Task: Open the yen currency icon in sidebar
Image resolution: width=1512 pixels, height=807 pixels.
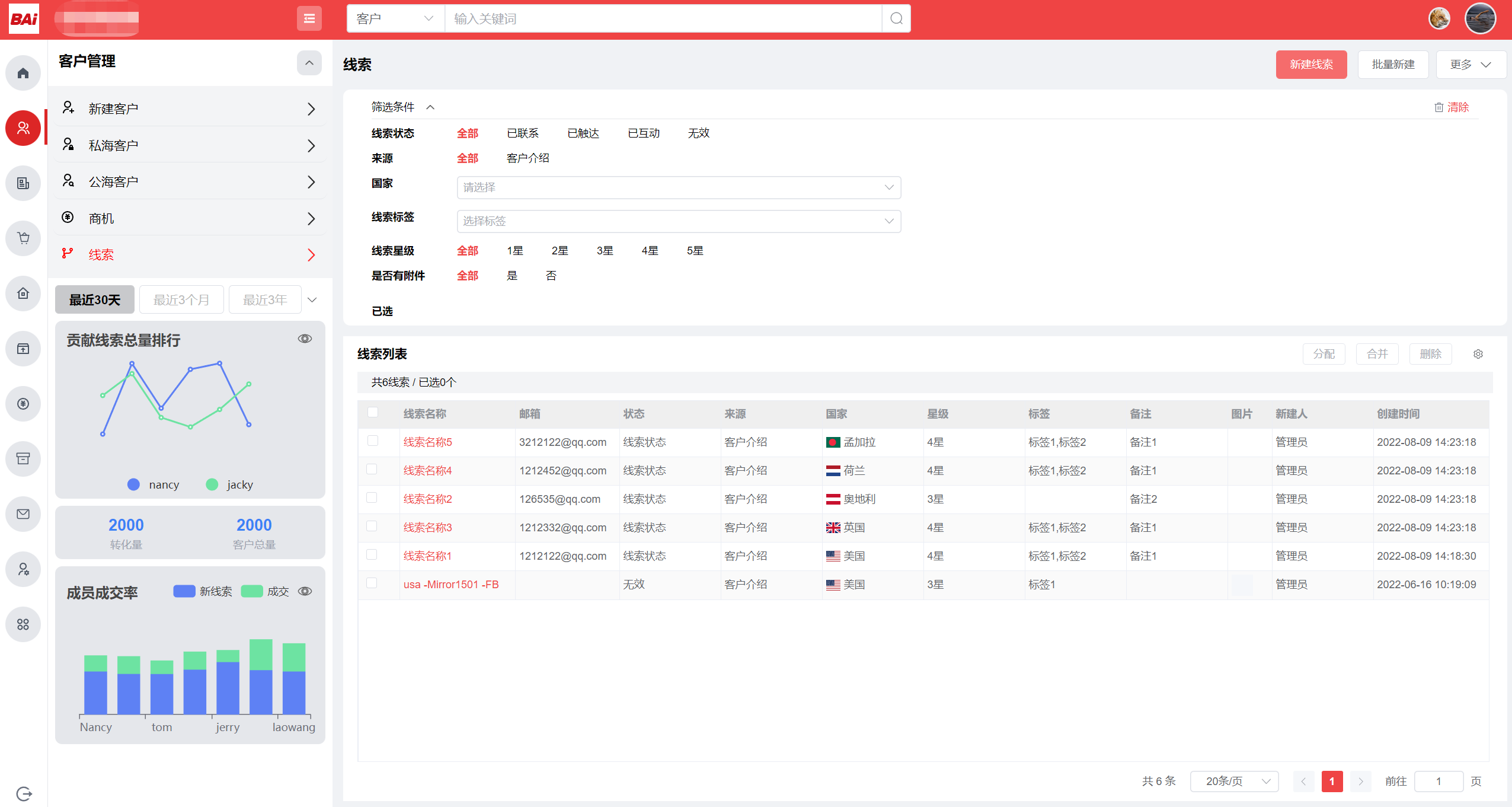Action: 23,404
